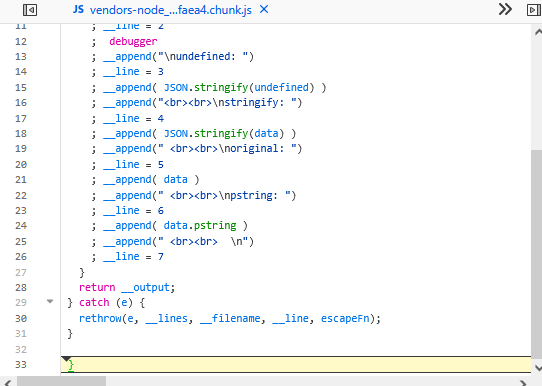Set breakpoint on line number 18

click(x=21, y=133)
